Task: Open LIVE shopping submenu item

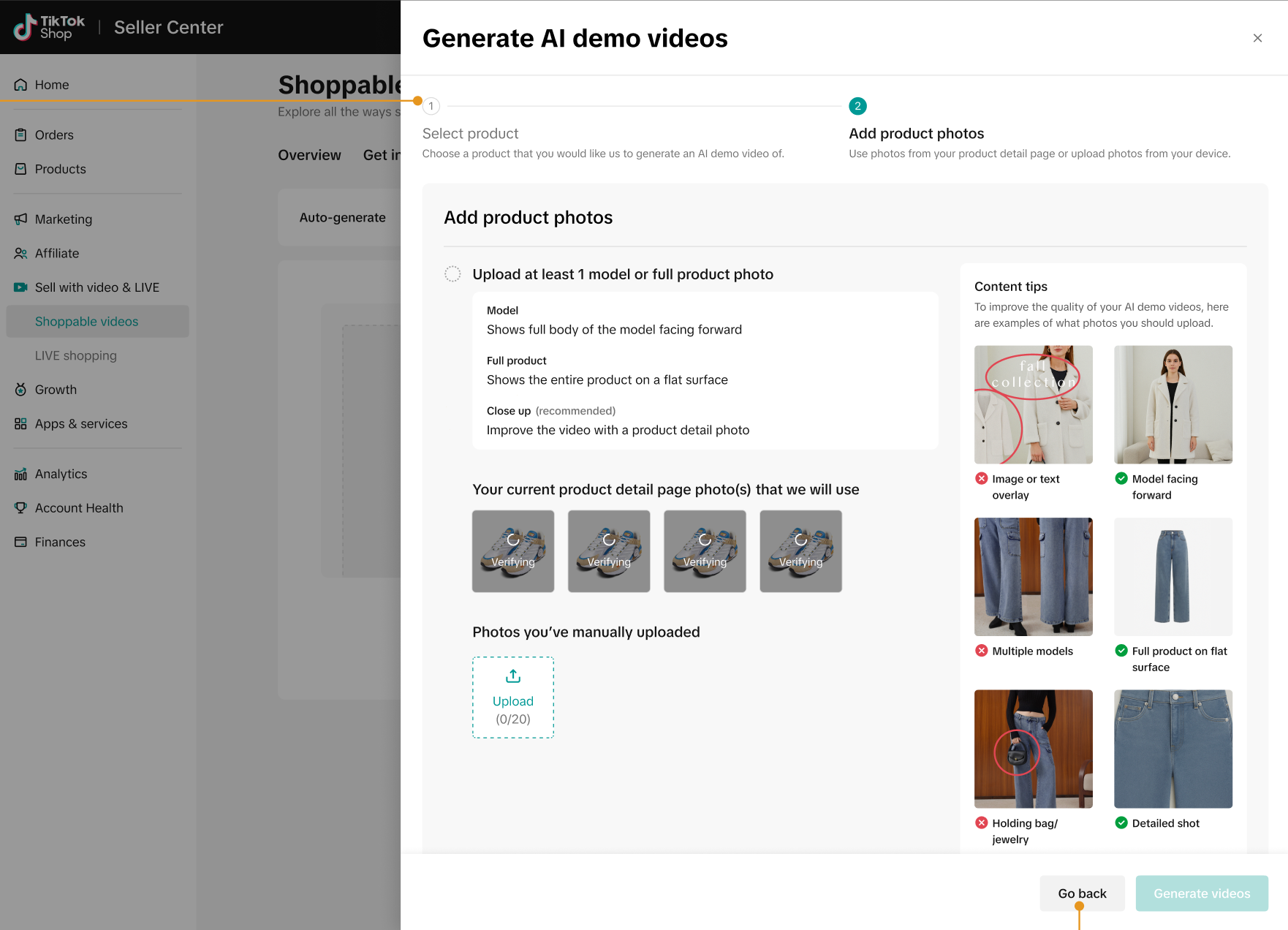Action: (x=76, y=356)
